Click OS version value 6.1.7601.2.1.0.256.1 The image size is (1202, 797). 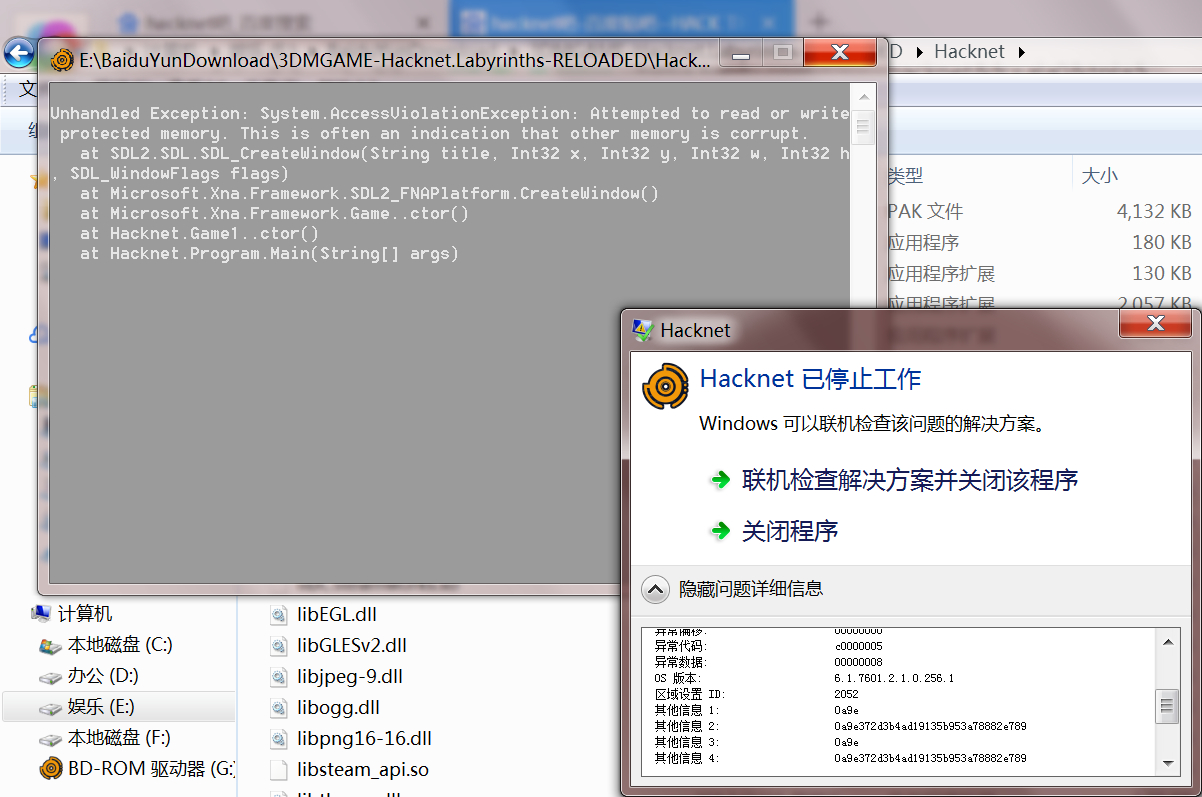pyautogui.click(x=894, y=678)
